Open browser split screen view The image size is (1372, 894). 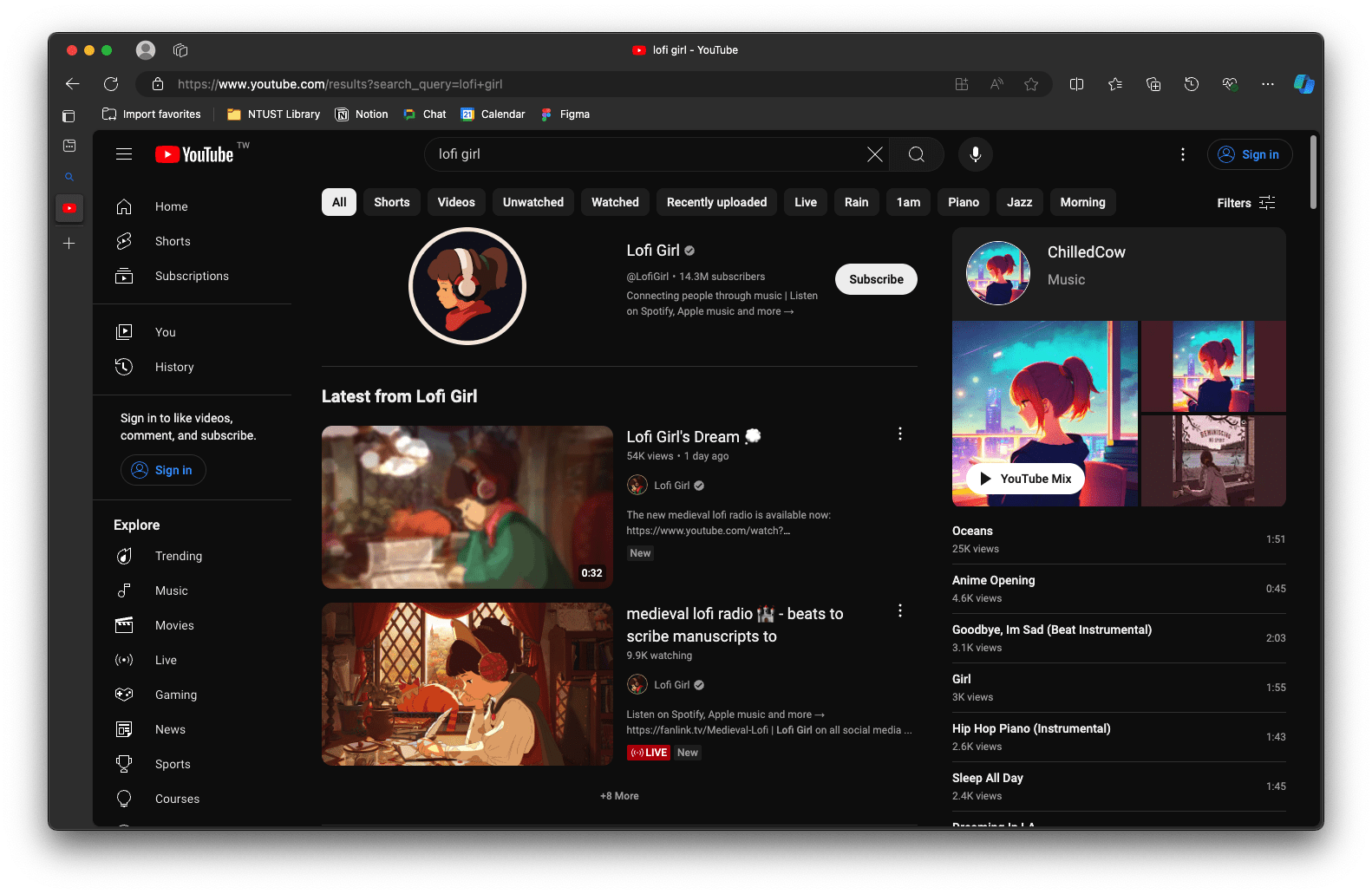[1076, 84]
